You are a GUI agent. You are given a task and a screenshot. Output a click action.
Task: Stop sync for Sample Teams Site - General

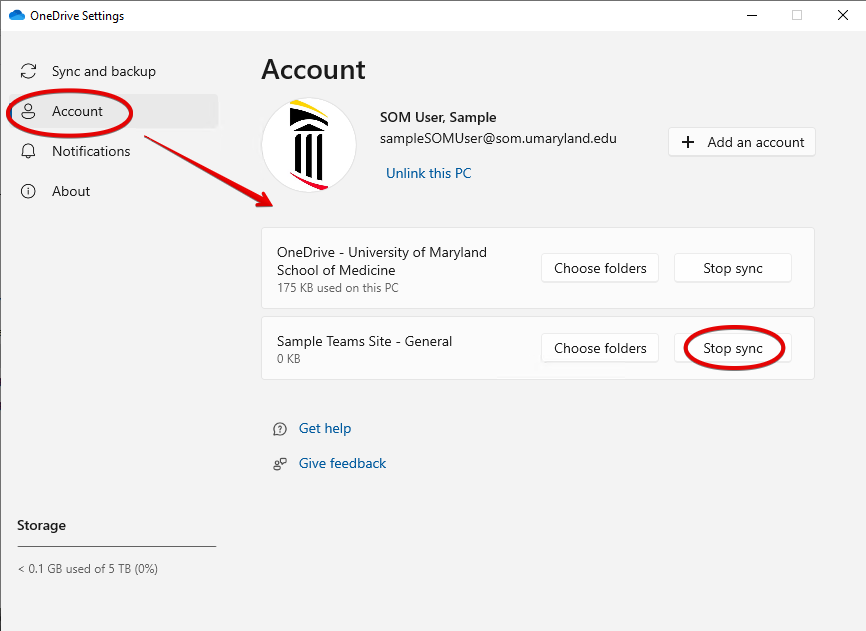pos(732,348)
